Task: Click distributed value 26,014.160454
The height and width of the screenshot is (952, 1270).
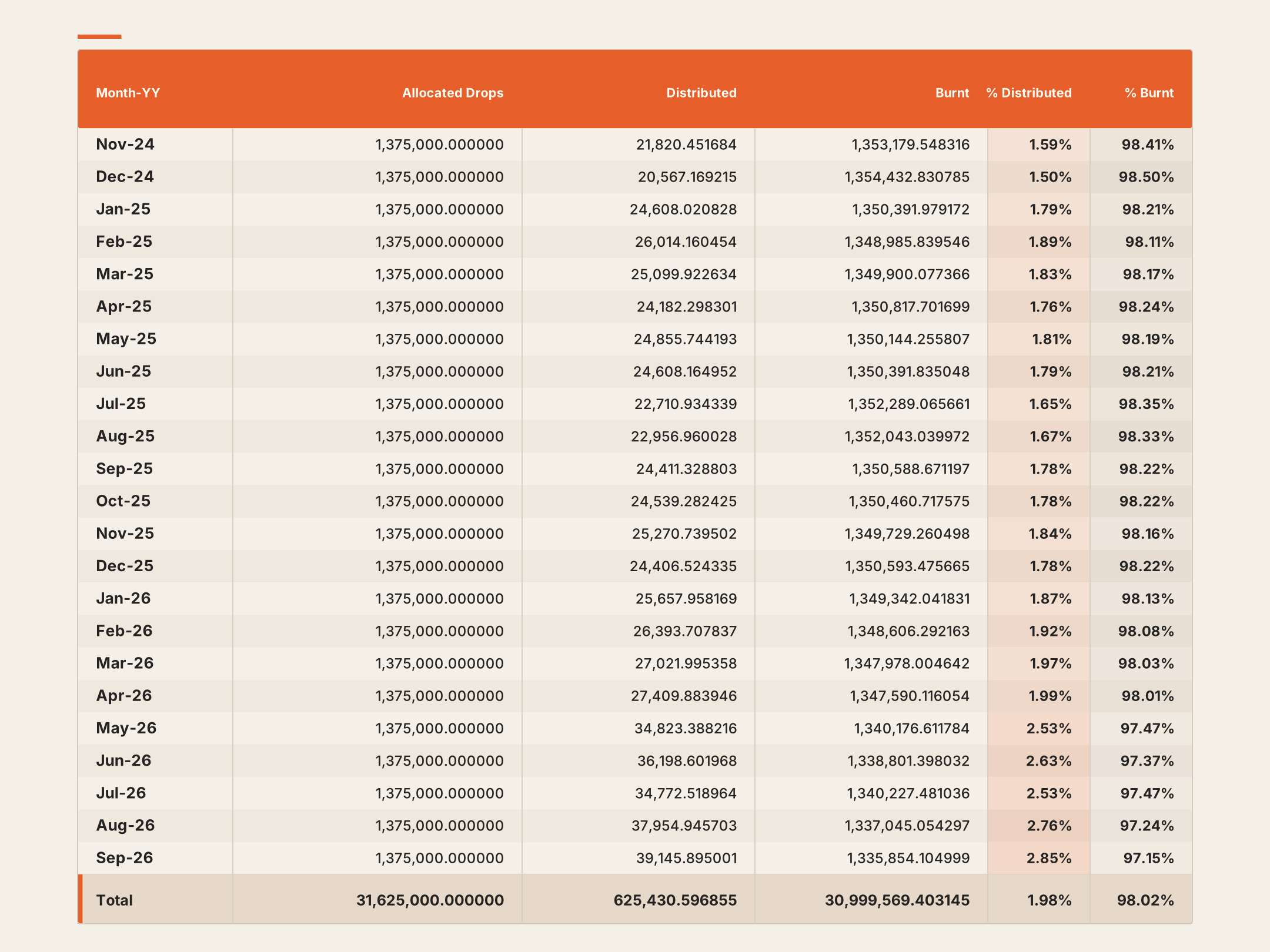Action: click(x=686, y=242)
